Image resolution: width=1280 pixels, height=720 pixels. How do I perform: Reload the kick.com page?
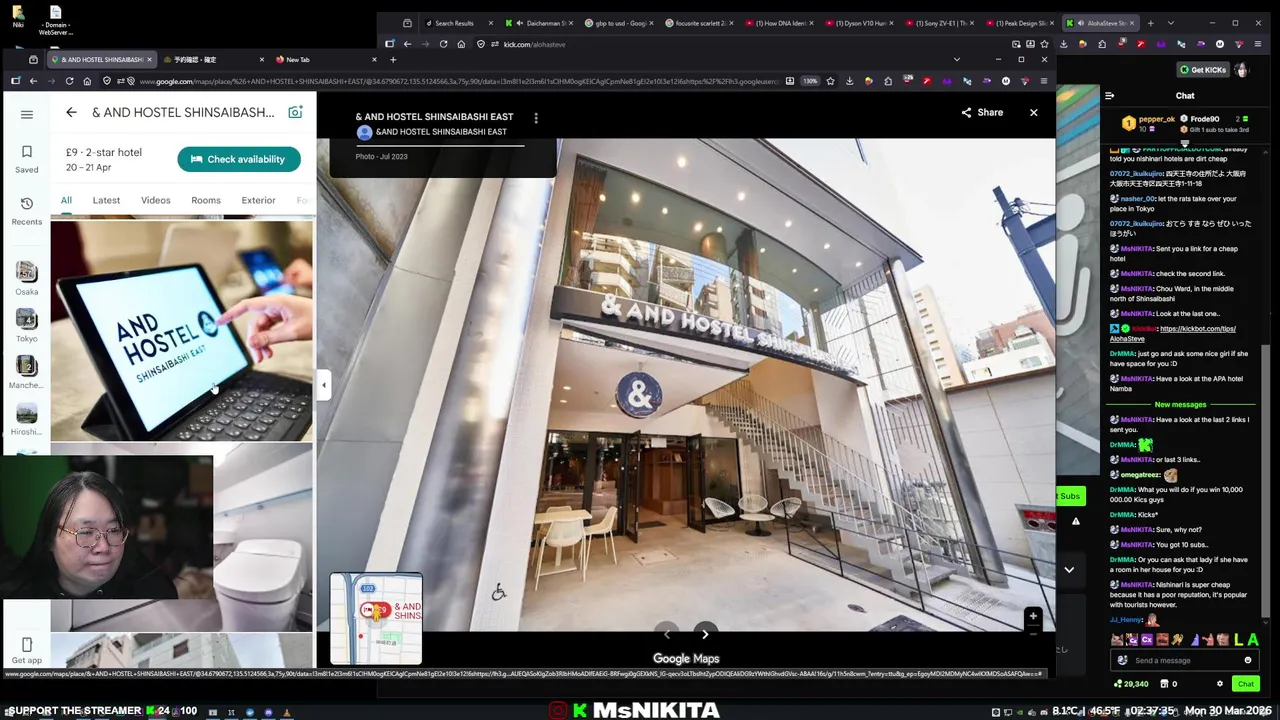point(443,44)
